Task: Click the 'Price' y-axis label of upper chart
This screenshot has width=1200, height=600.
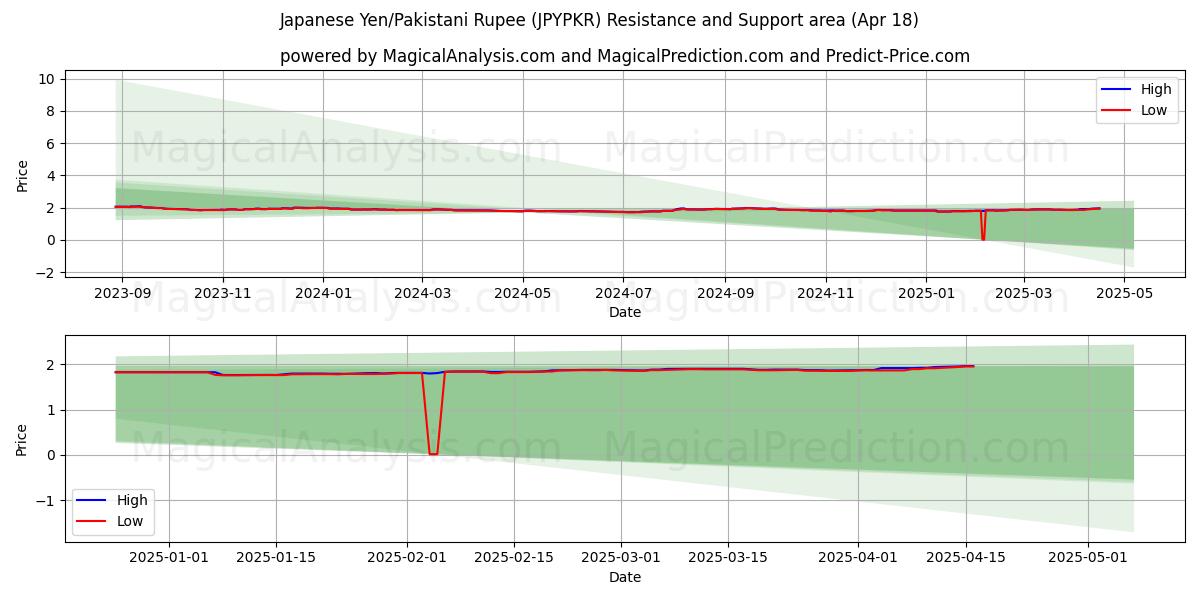Action: (22, 175)
